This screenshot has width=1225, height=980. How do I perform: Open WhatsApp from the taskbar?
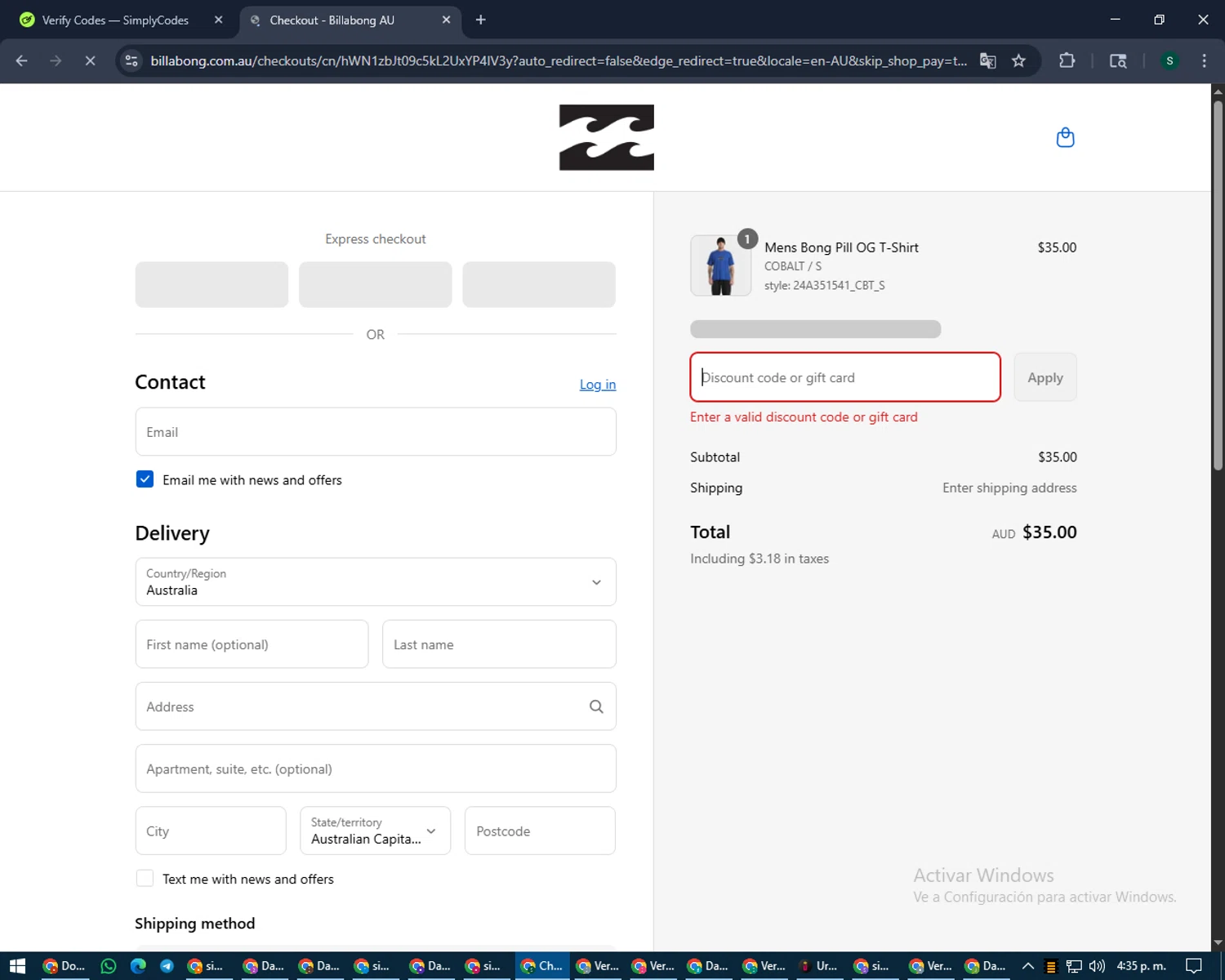pos(108,965)
